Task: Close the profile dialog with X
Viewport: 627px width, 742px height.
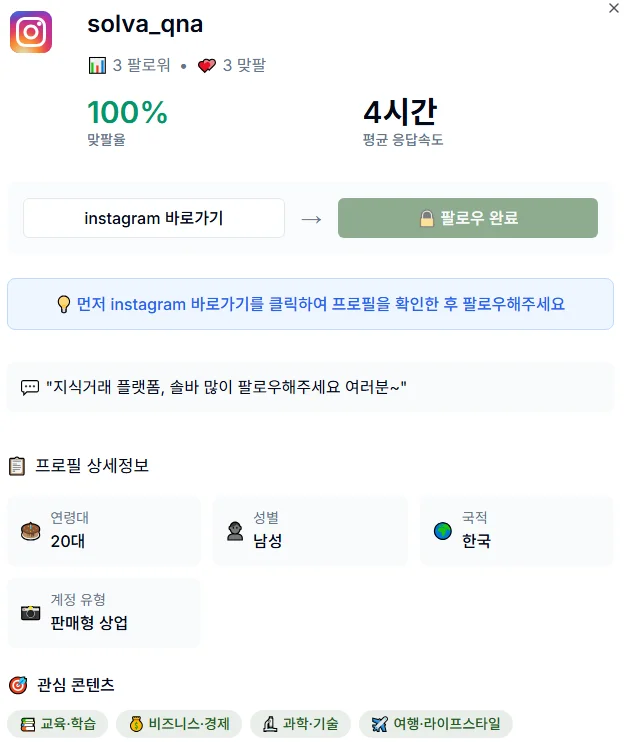Action: (614, 8)
